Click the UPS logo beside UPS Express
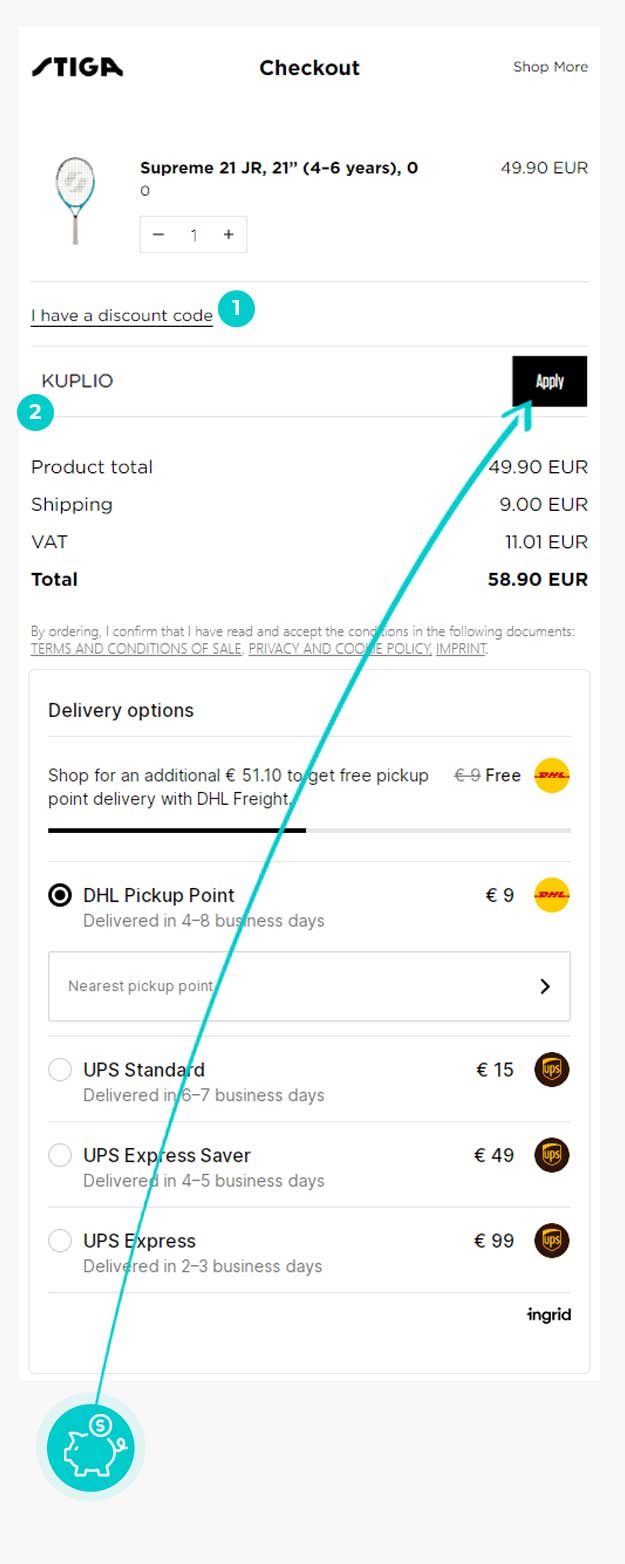Screen dimensions: 625x1564 pyautogui.click(x=551, y=1241)
